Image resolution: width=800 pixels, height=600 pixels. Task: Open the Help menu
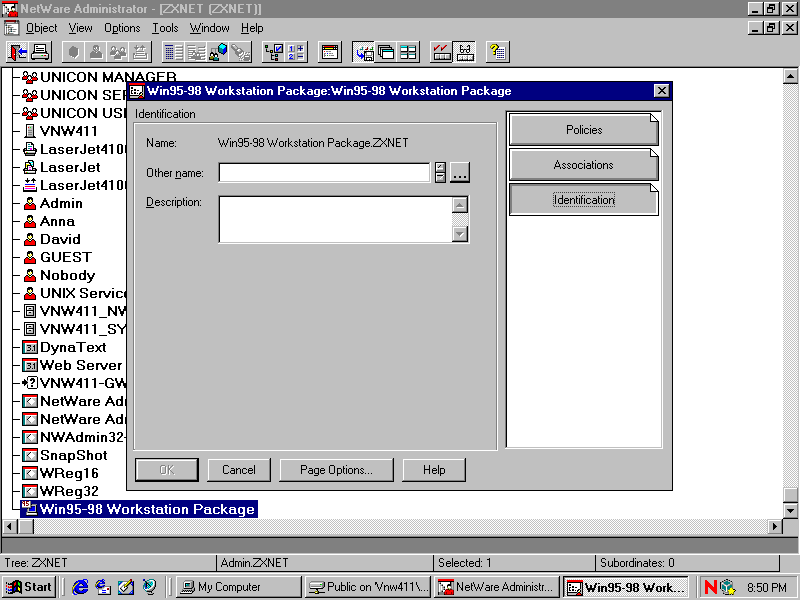tap(252, 28)
